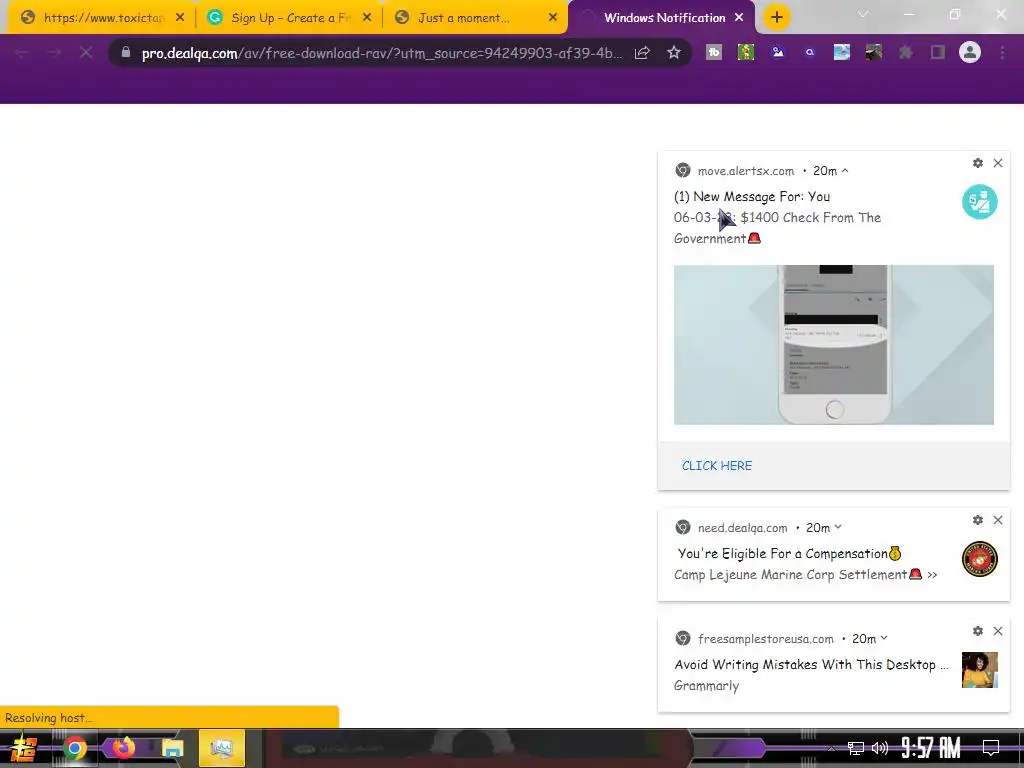Open Chrome three-dot menu
Screen dimensions: 1024x768
tap(1002, 52)
